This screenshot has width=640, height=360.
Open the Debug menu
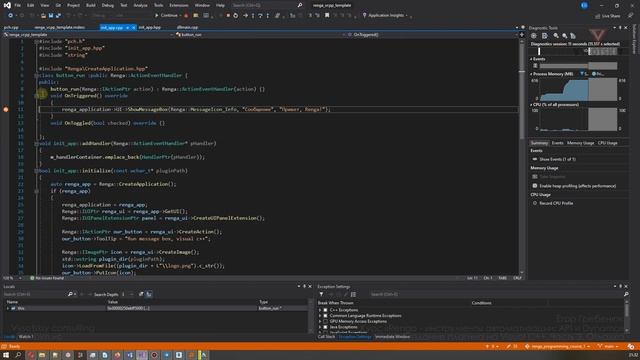[x=108, y=5]
